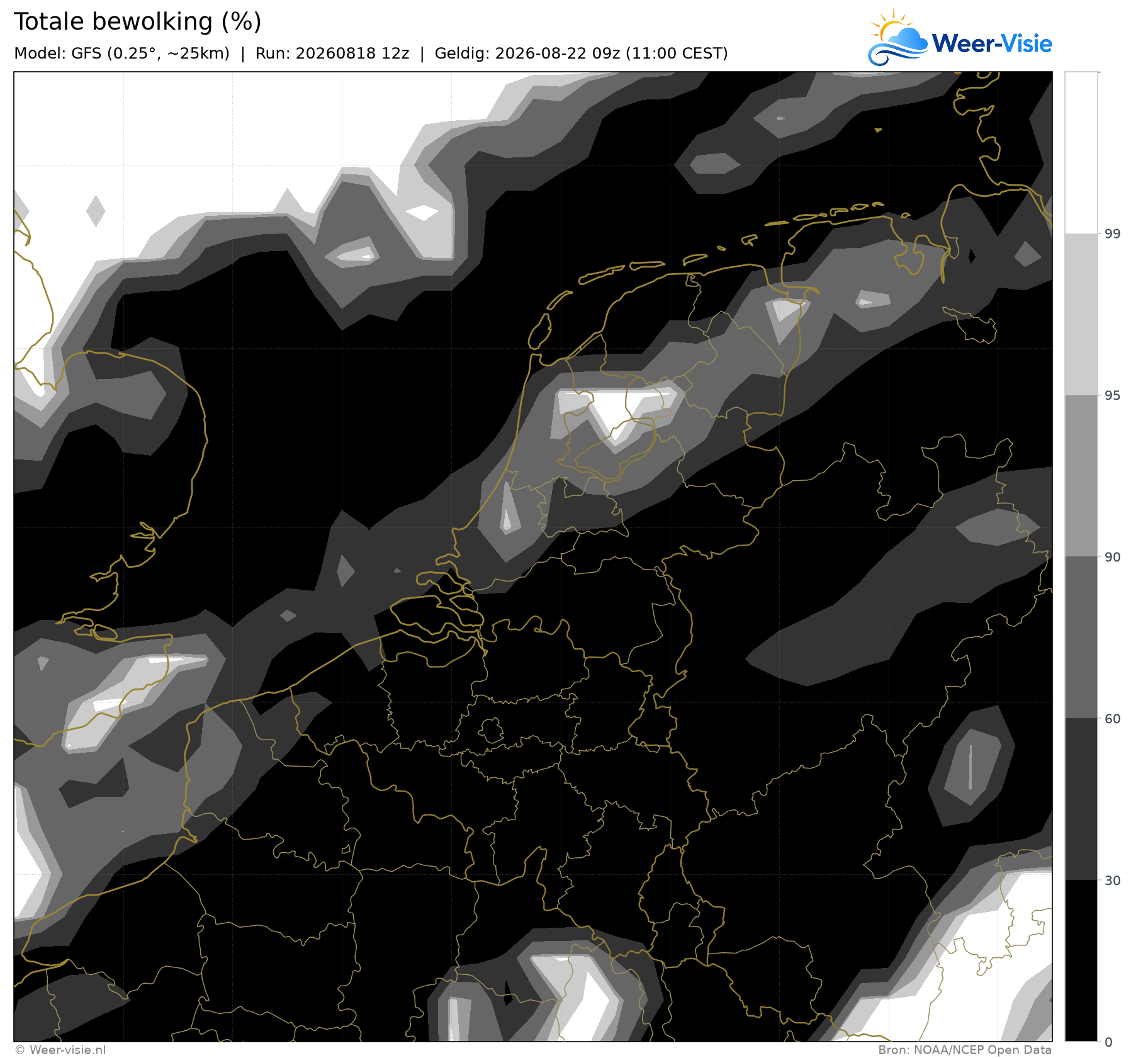Click the '99' tick label on the colorbar
This screenshot has width=1148, height=1058.
coord(1113,234)
